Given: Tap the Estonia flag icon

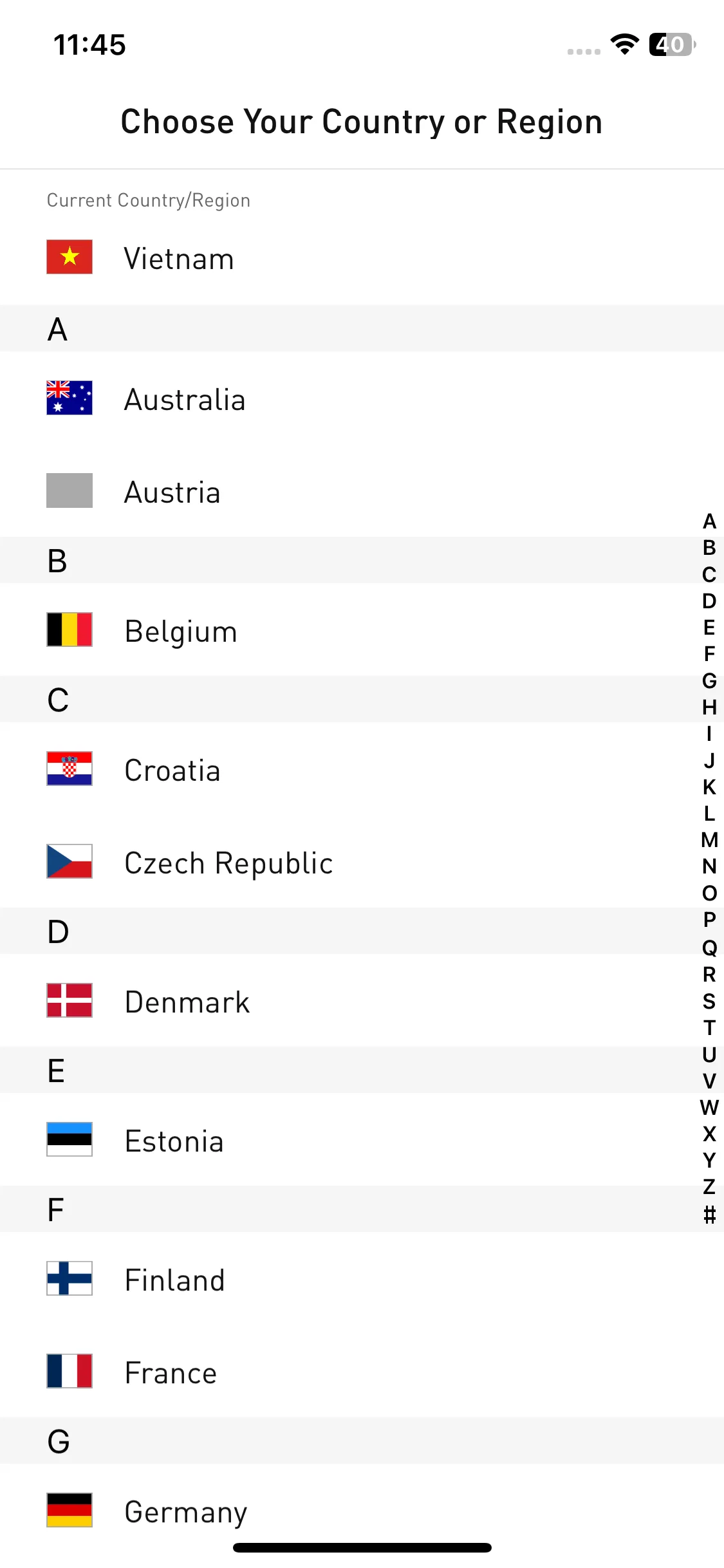Looking at the screenshot, I should pyautogui.click(x=70, y=1139).
